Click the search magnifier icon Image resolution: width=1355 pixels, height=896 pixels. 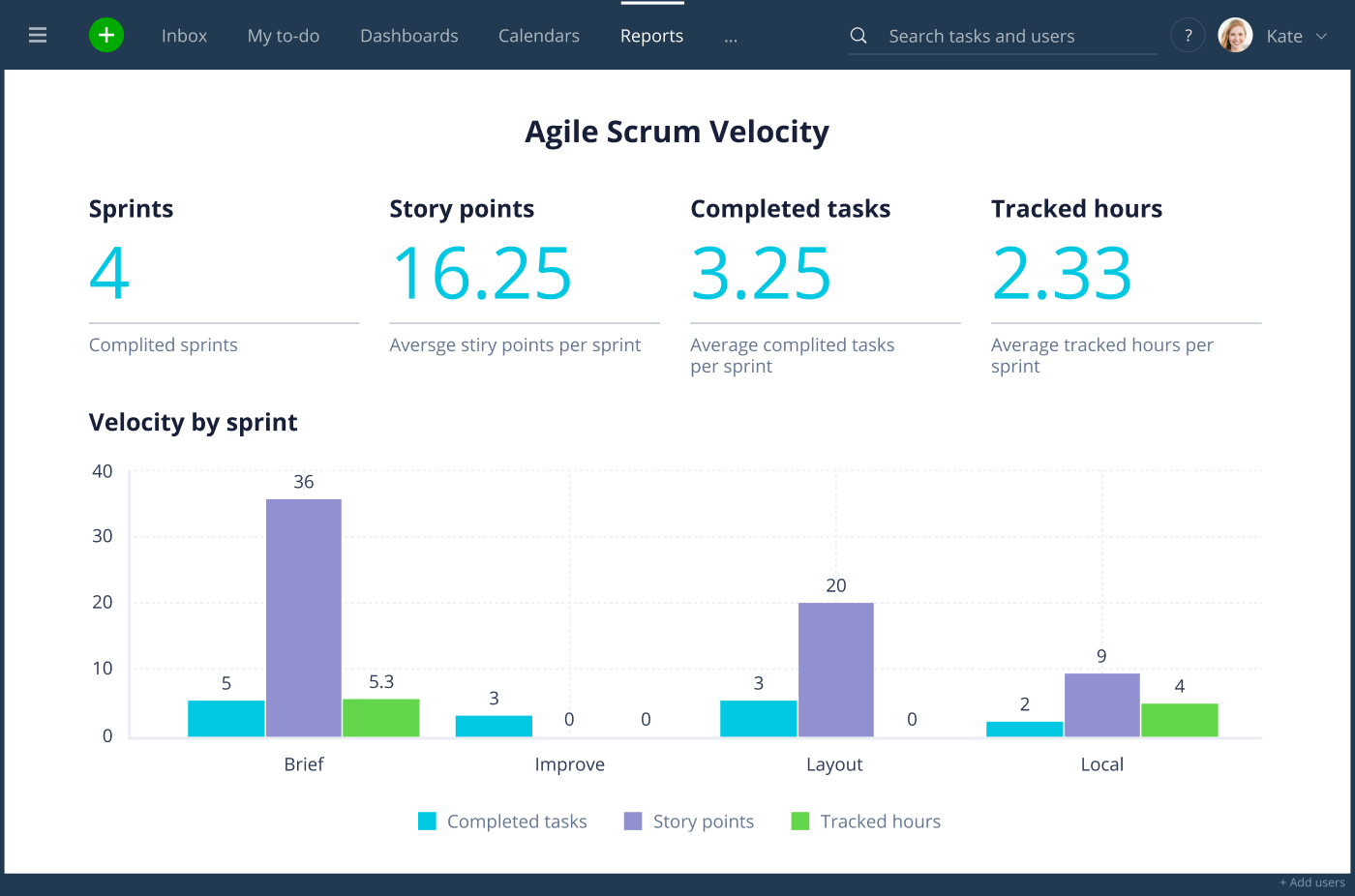click(x=858, y=36)
